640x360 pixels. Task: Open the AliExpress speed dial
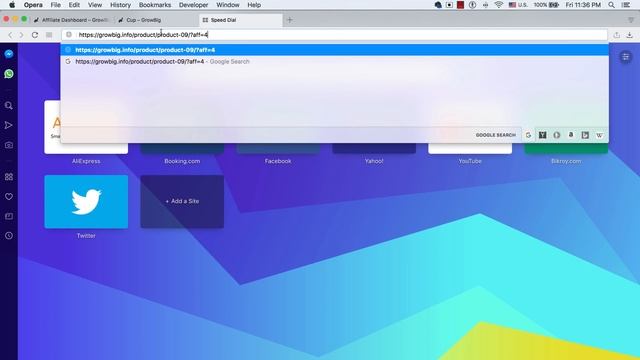[x=86, y=161]
